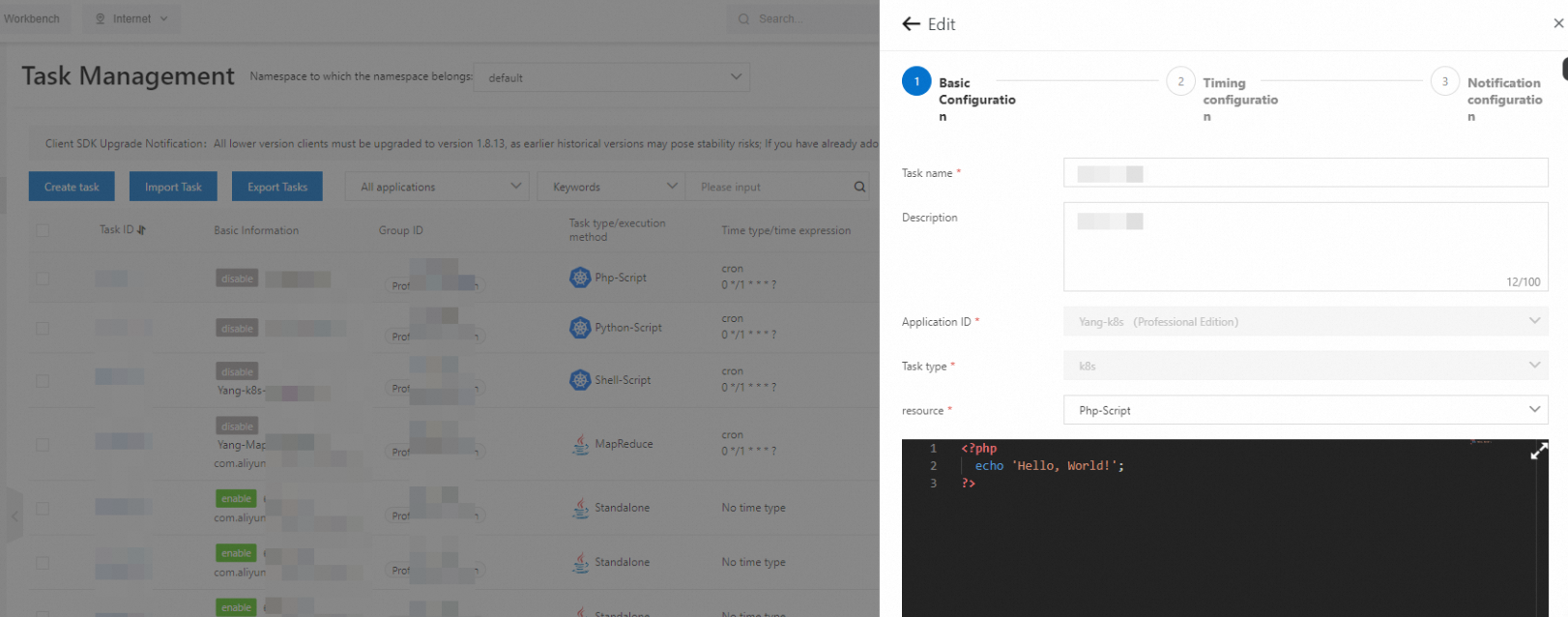Viewport: 1568px width, 617px height.
Task: Click the Python-Script method text
Action: [628, 328]
